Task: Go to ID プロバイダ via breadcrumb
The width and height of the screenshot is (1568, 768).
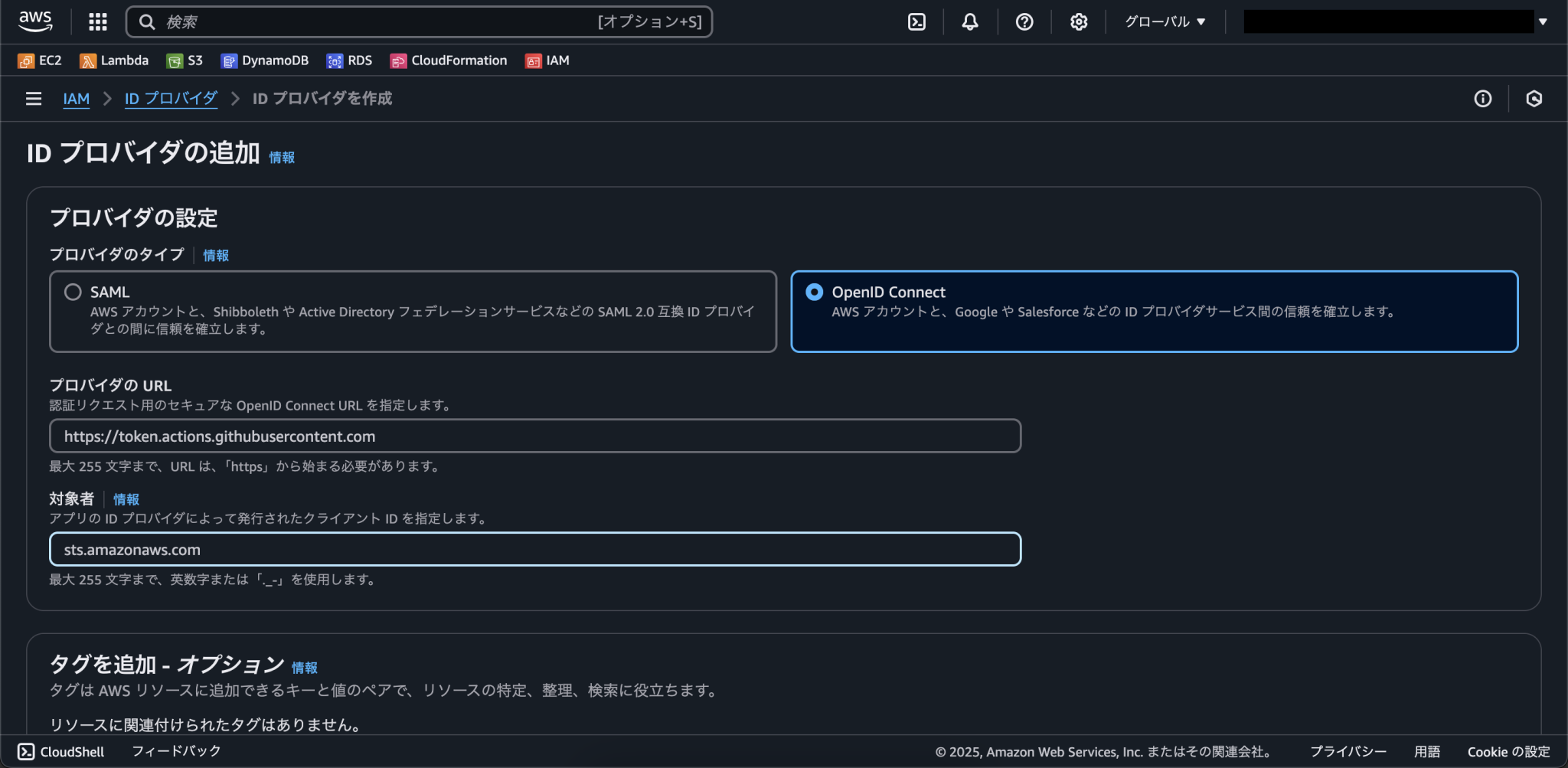Action: (x=171, y=98)
